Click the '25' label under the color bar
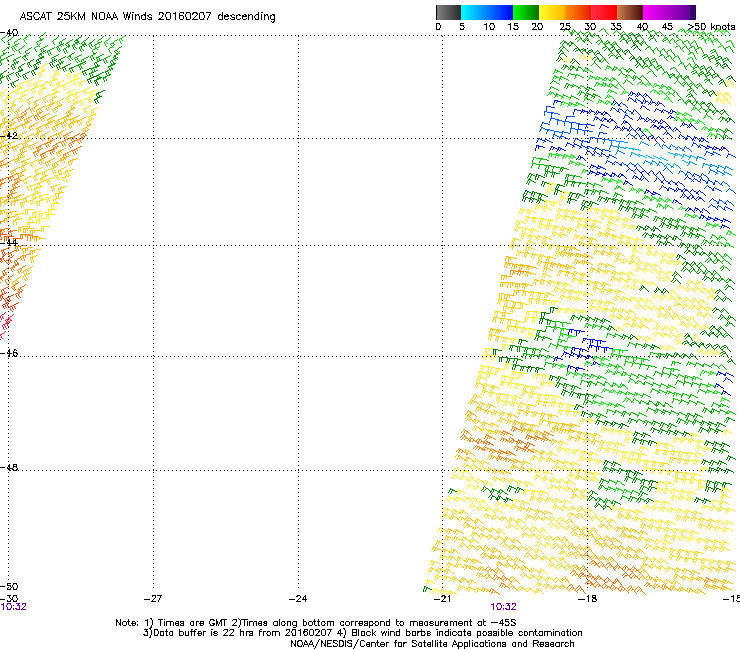 coord(565,27)
